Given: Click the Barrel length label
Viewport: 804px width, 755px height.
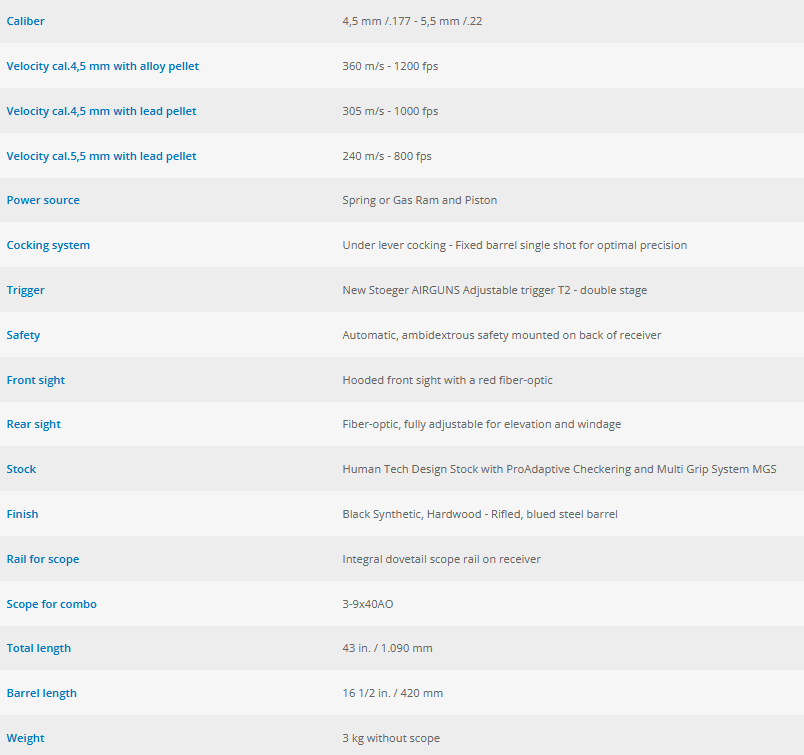Looking at the screenshot, I should pos(42,693).
